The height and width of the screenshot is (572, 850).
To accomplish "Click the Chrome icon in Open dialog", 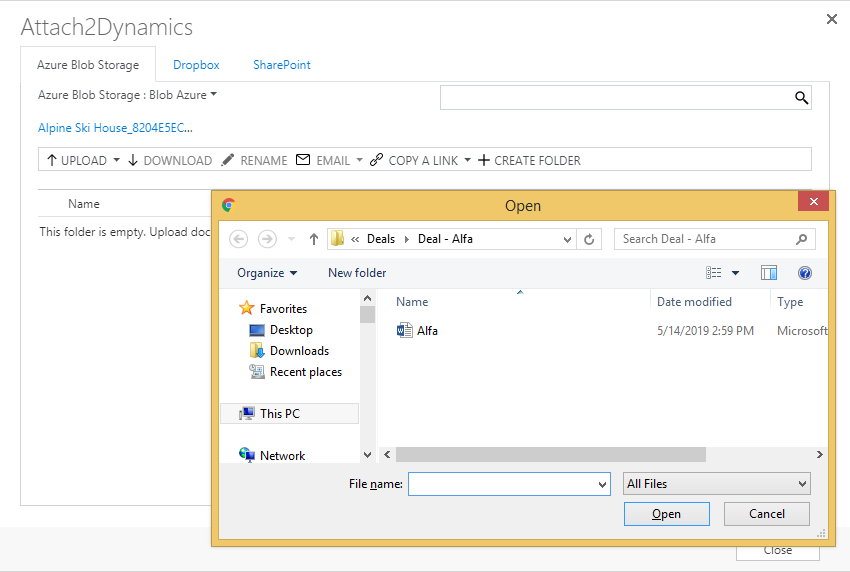I will pos(228,205).
